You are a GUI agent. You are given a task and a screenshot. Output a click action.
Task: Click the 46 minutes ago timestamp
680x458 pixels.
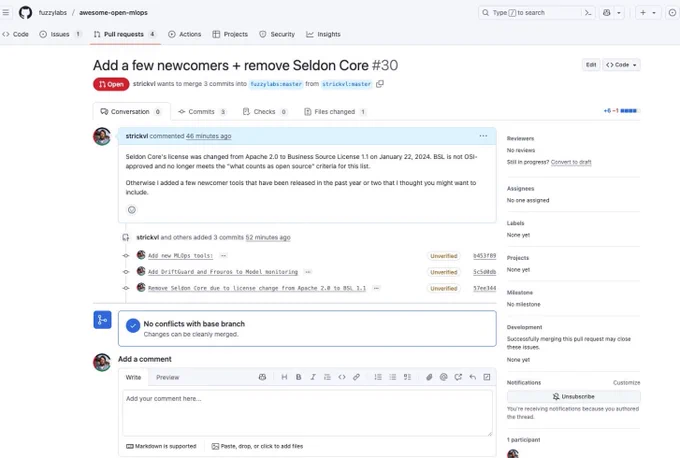[x=208, y=136]
